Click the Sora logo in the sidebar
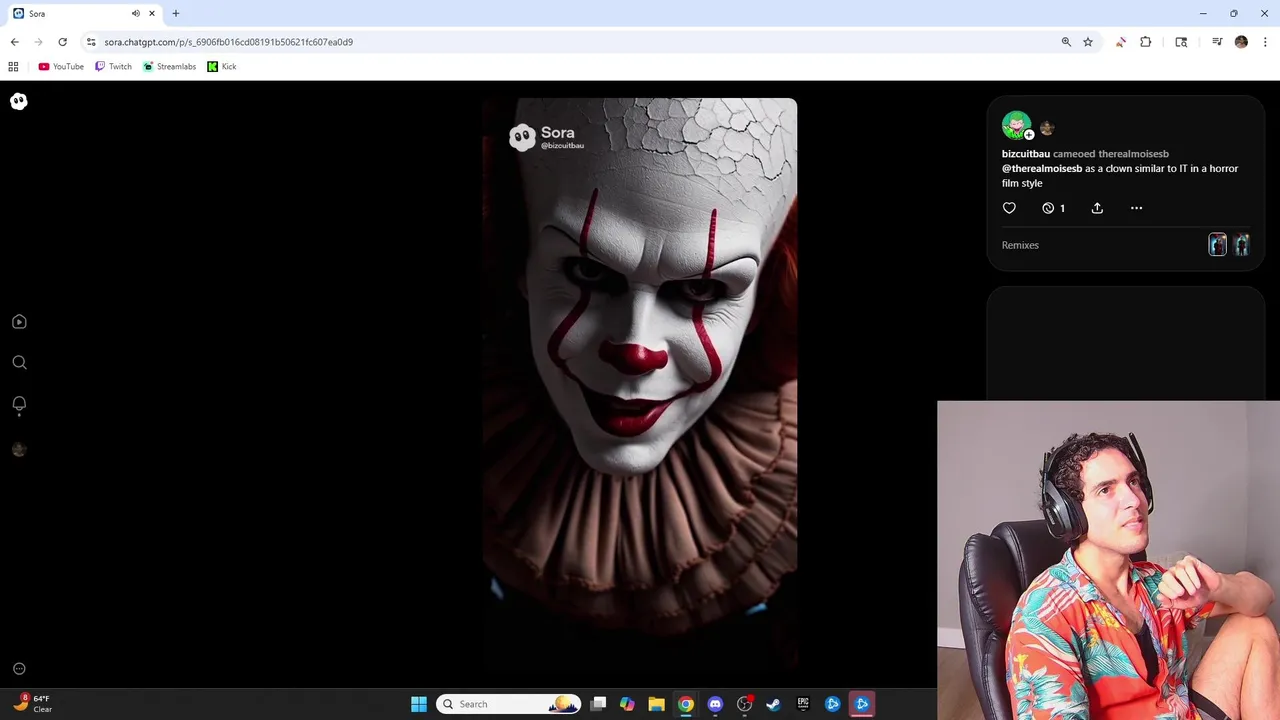1280x720 pixels. 19,101
